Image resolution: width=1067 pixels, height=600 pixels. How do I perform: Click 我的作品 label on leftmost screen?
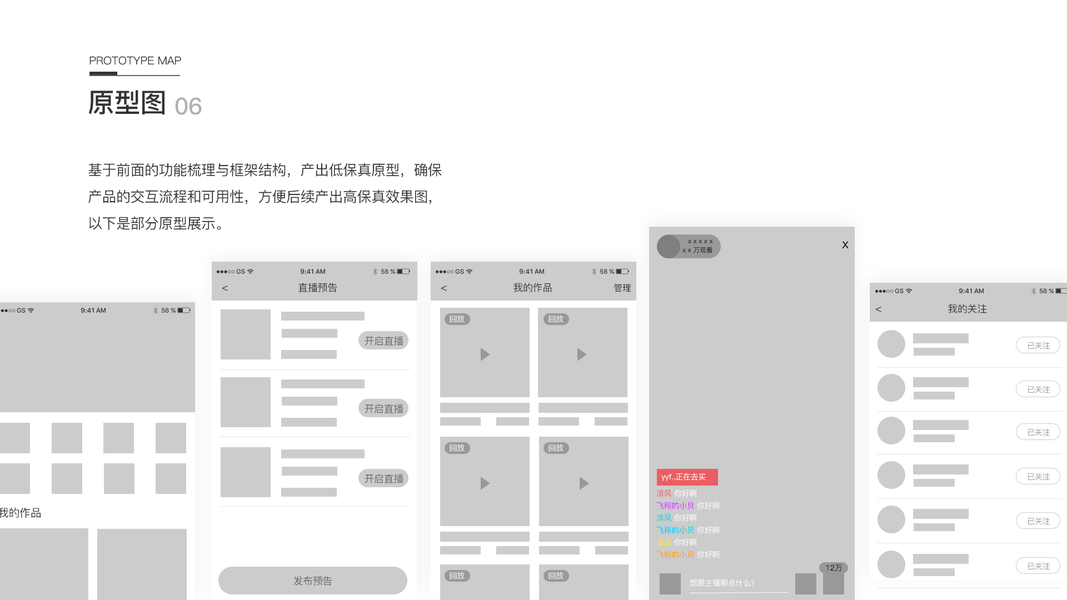[x=20, y=513]
